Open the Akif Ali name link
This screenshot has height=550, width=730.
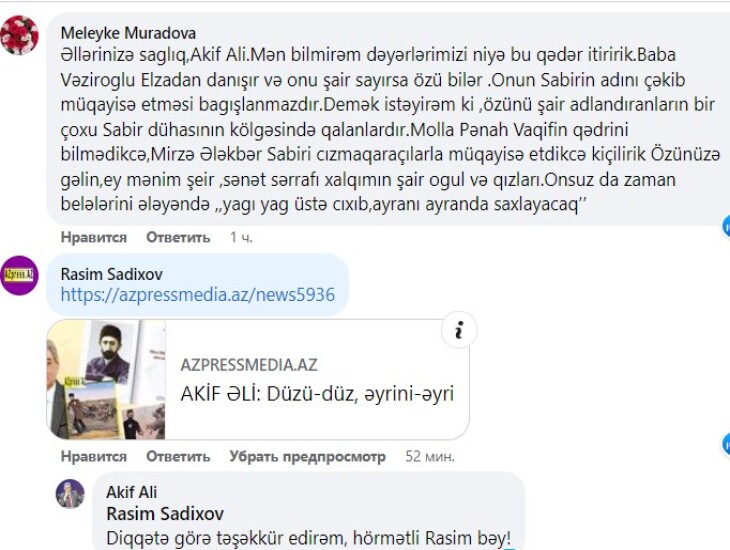(x=131, y=492)
